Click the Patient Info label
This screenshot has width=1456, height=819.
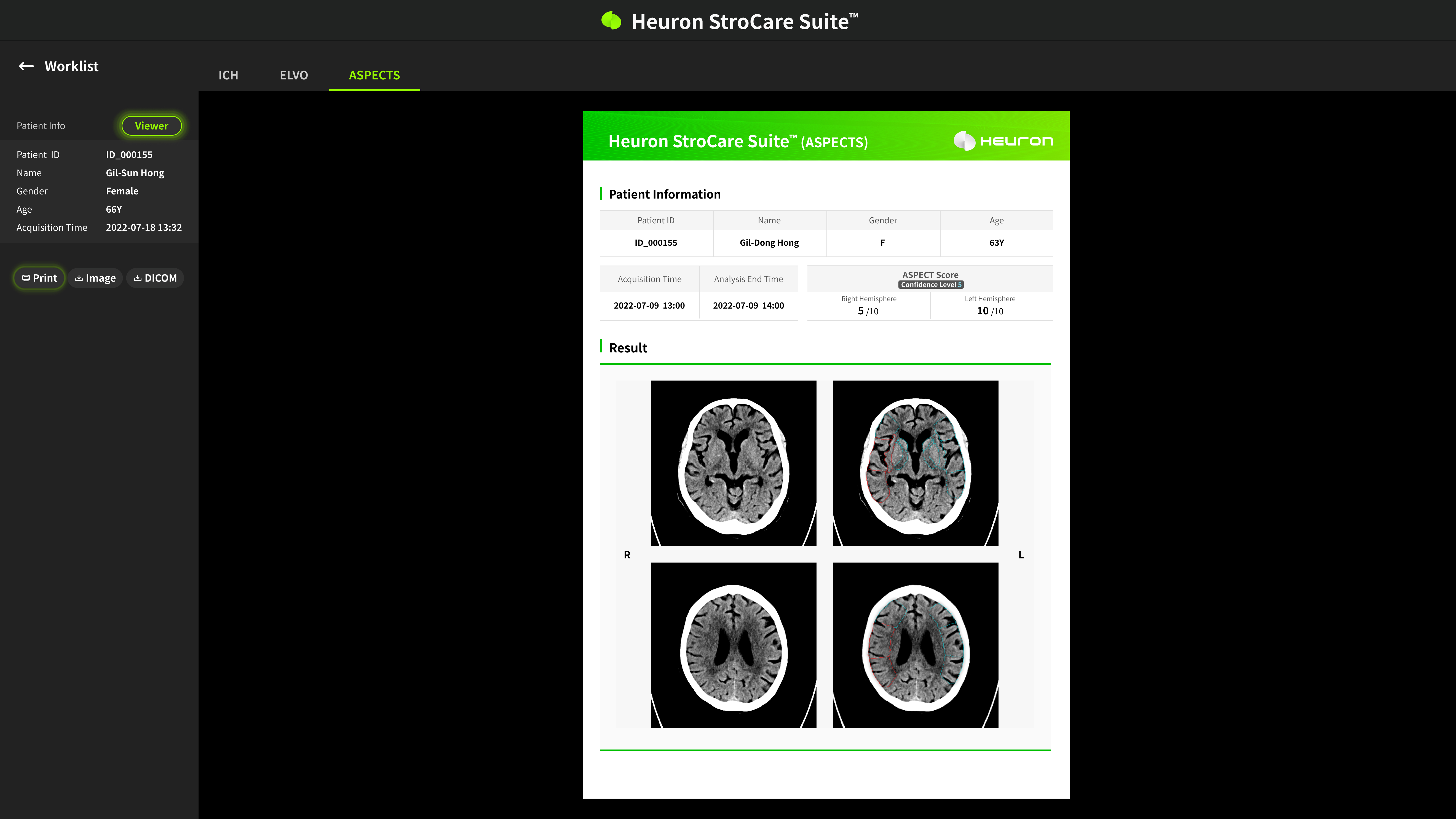[41, 125]
